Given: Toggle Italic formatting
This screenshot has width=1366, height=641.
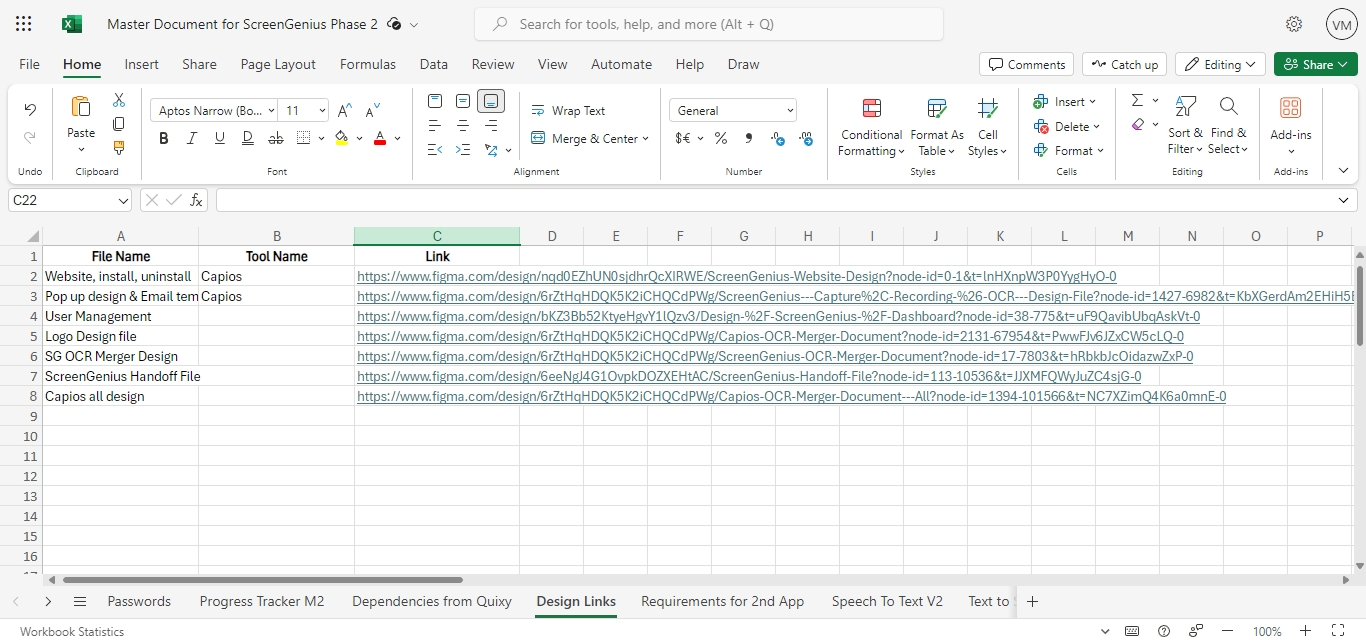Looking at the screenshot, I should click(x=192, y=139).
